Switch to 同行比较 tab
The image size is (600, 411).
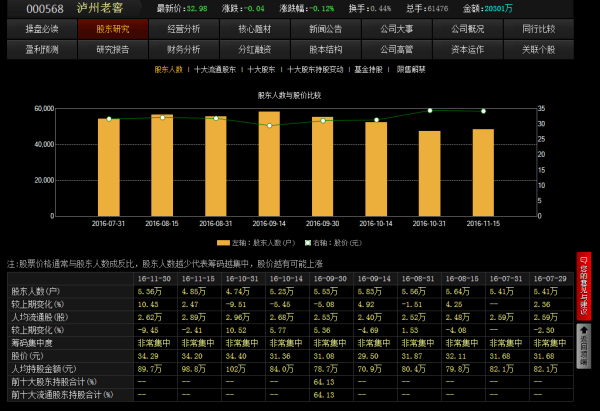point(539,29)
